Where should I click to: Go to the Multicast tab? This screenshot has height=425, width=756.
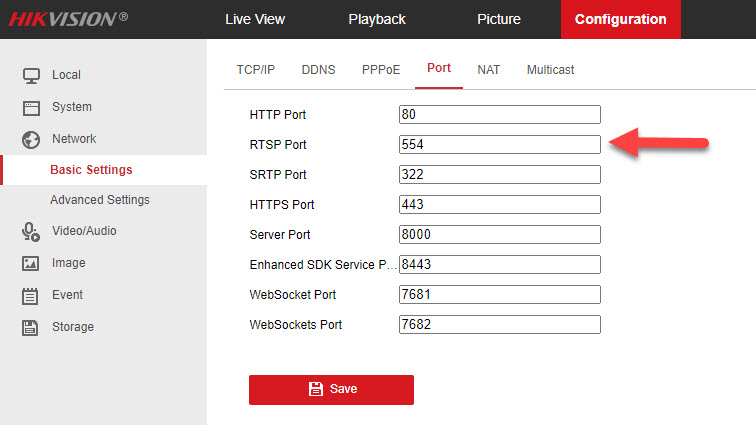[x=550, y=70]
